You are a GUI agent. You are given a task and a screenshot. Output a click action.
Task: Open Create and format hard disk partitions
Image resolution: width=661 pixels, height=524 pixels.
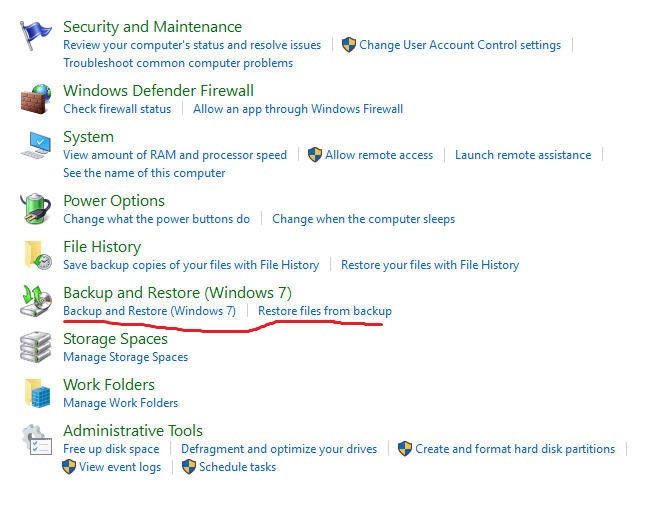515,449
